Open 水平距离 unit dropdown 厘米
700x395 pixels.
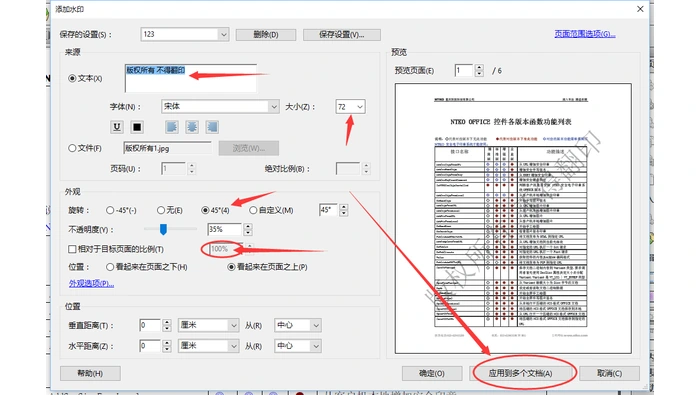pos(208,345)
